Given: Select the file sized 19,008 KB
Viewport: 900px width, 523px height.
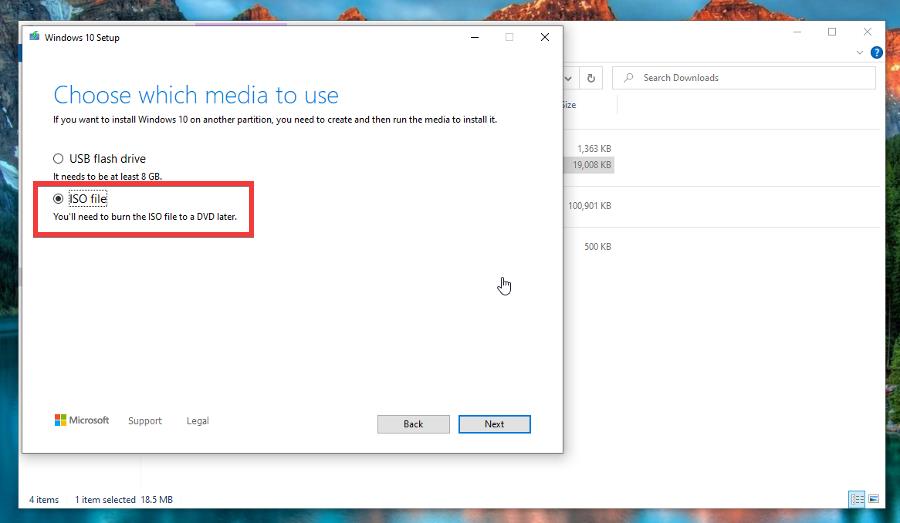Looking at the screenshot, I should [x=592, y=165].
